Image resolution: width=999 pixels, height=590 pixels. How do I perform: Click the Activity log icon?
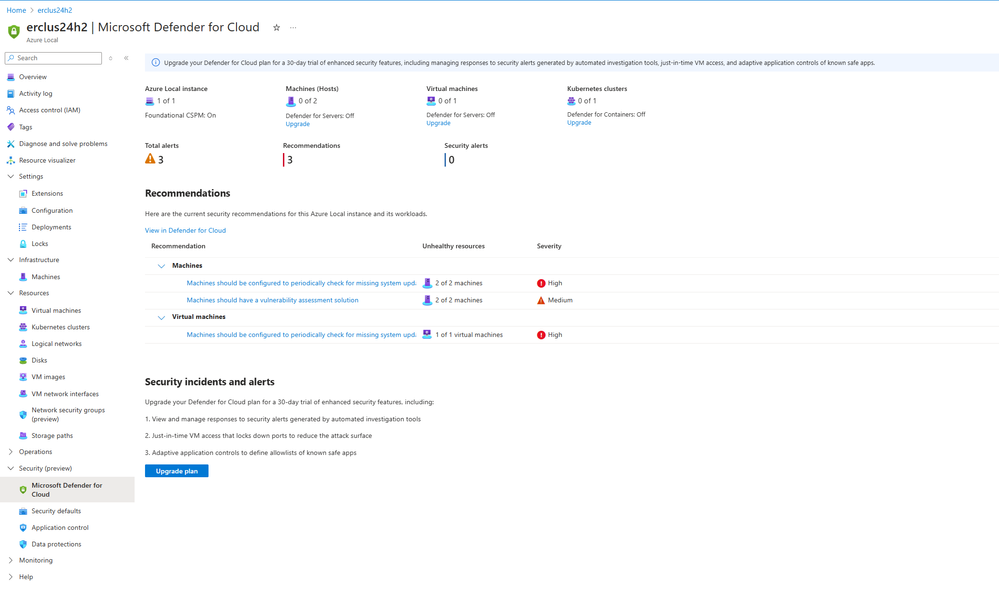[11, 94]
